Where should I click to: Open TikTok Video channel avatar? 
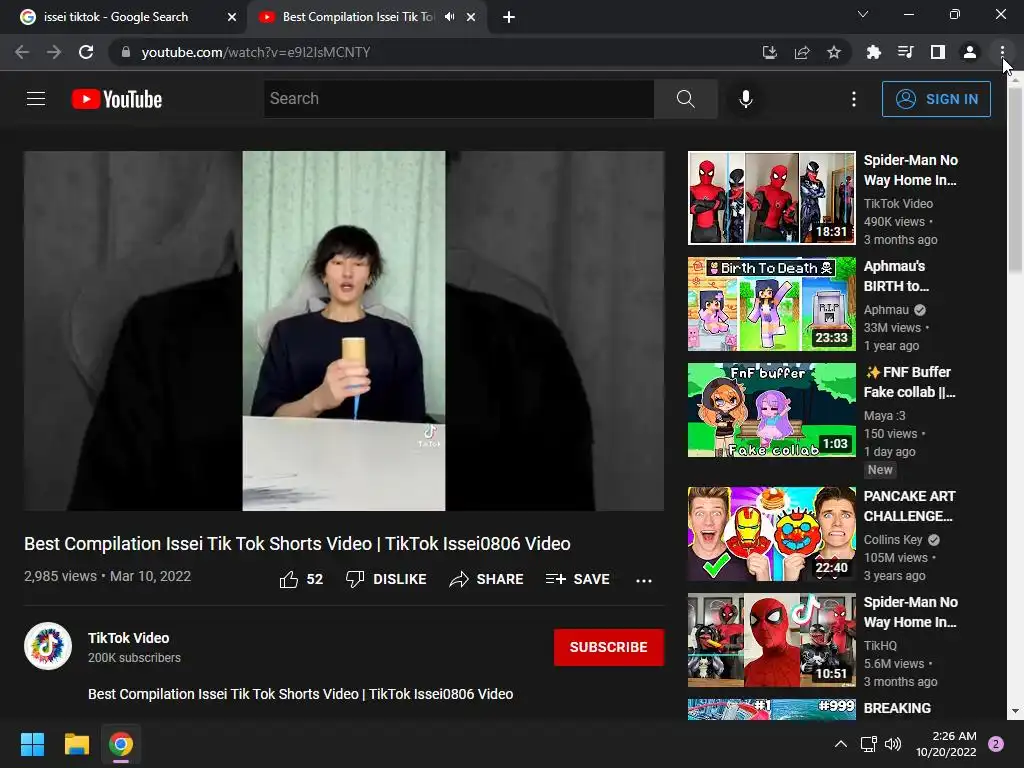point(48,647)
